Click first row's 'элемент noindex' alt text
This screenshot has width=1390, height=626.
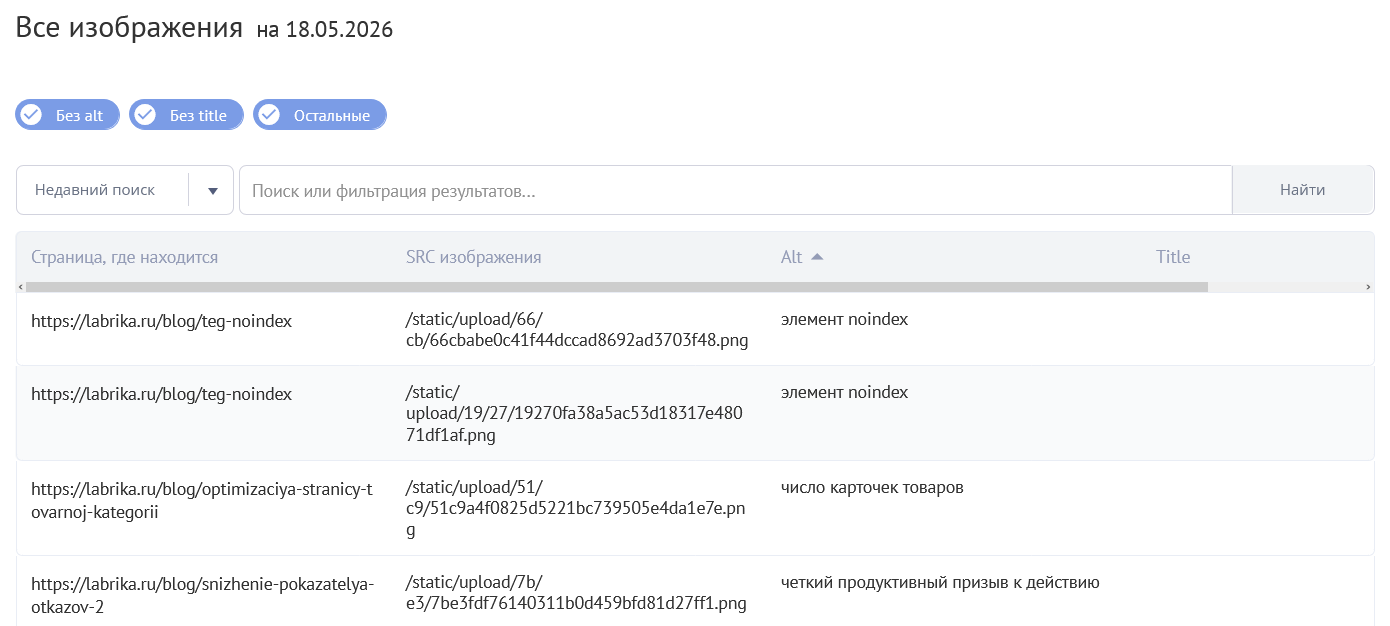click(x=844, y=320)
